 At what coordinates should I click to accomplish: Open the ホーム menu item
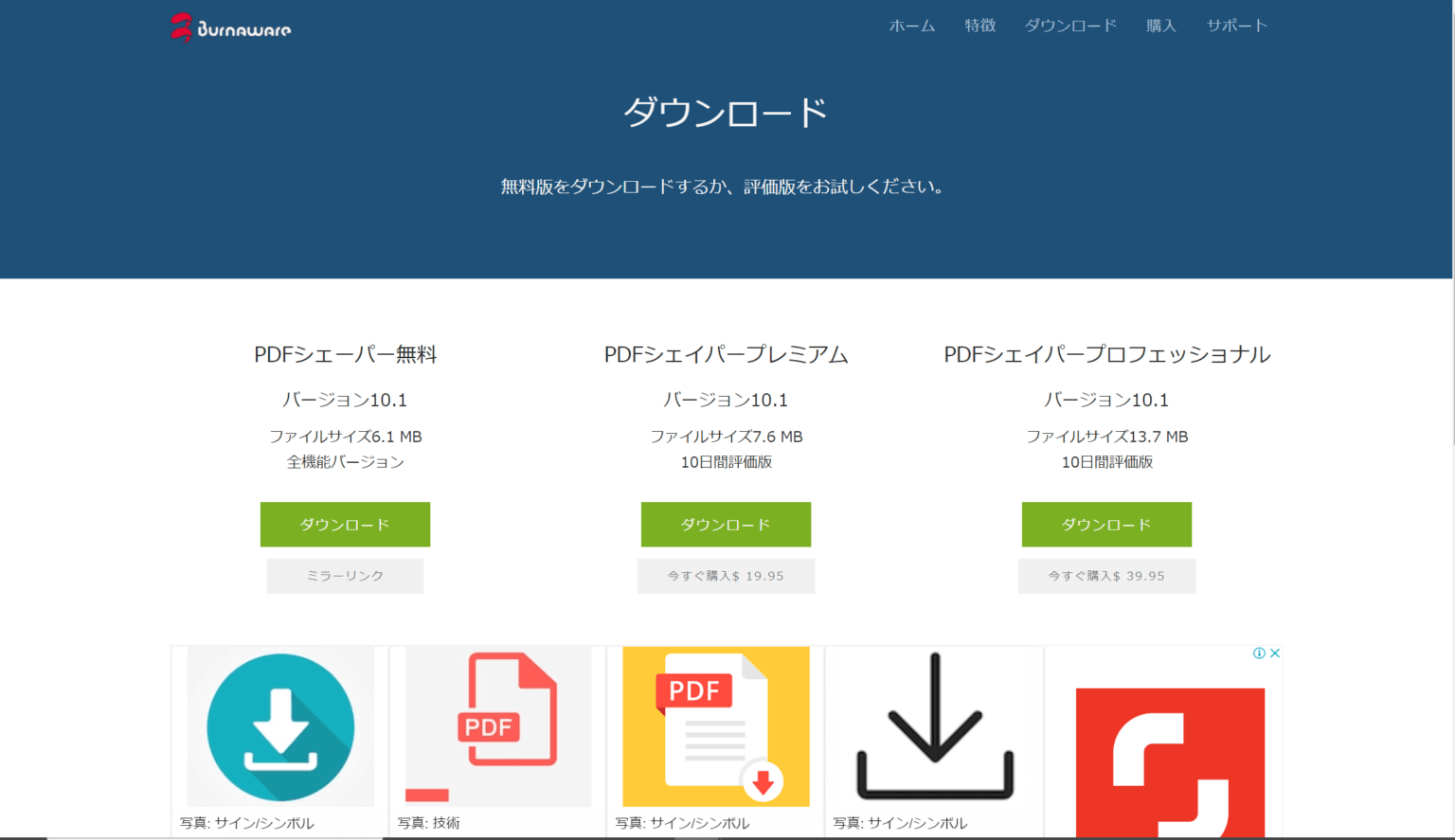(912, 26)
